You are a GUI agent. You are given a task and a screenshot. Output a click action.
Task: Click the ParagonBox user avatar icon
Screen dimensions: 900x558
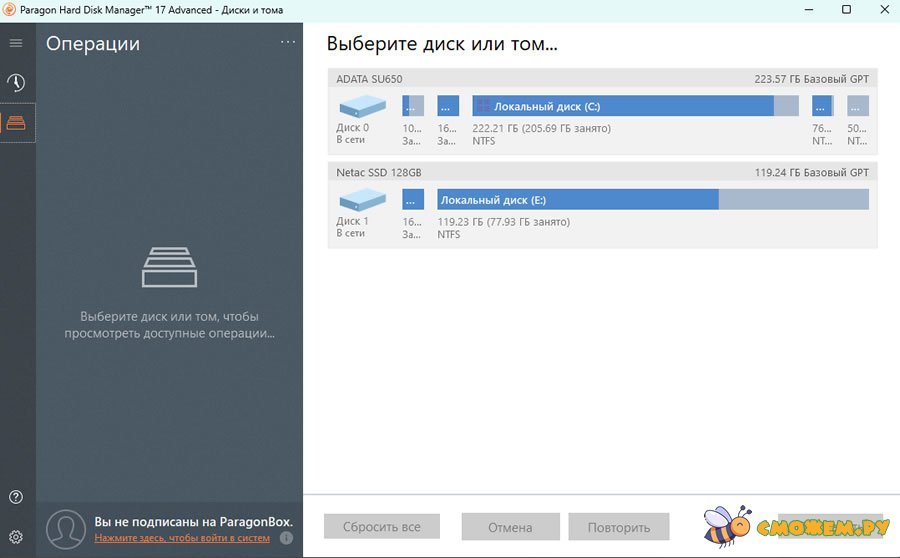66,529
